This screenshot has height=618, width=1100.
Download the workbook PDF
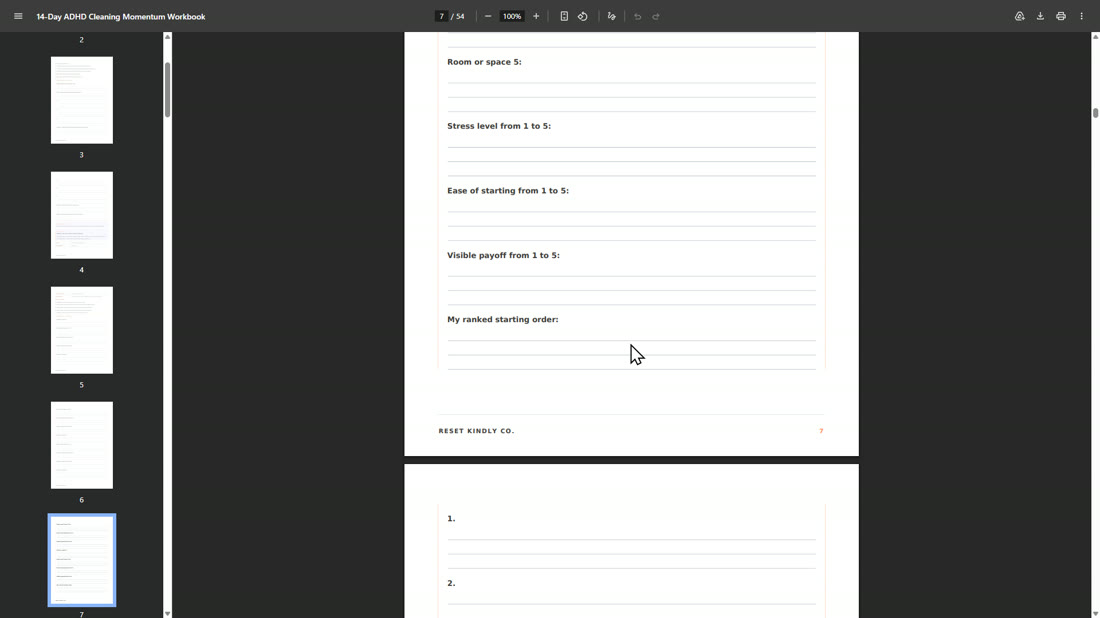pyautogui.click(x=1040, y=16)
